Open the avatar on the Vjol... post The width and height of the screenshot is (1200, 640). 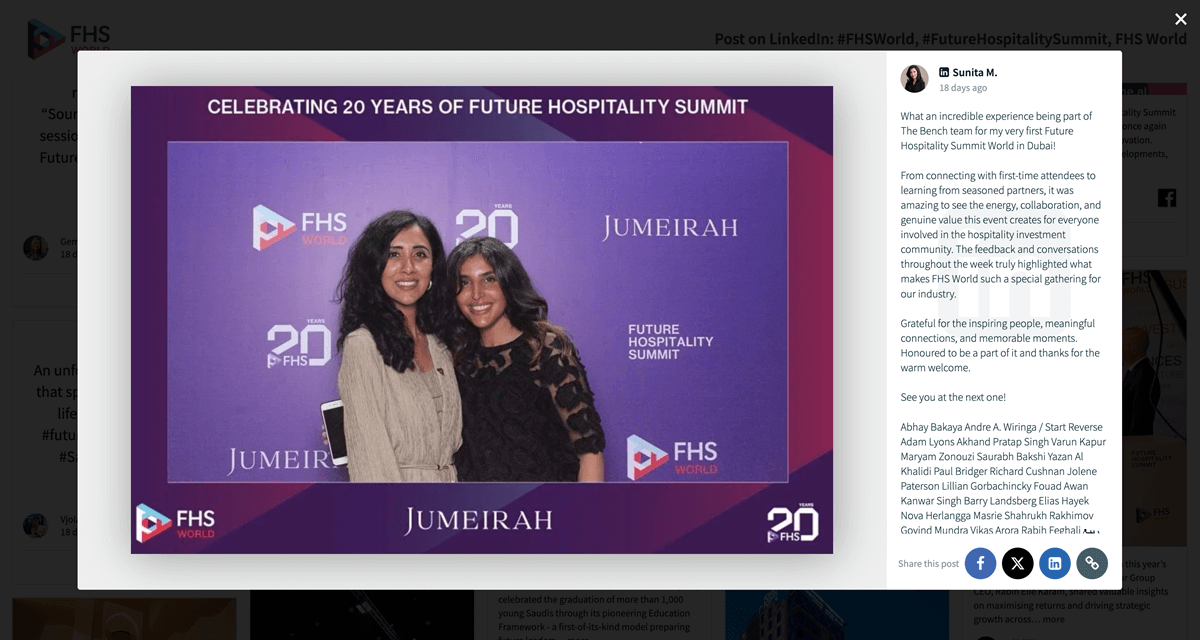coord(36,525)
